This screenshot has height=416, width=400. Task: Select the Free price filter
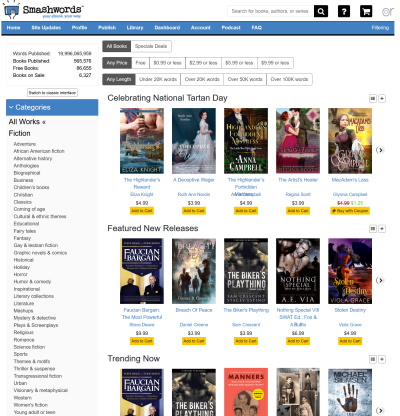pyautogui.click(x=140, y=63)
